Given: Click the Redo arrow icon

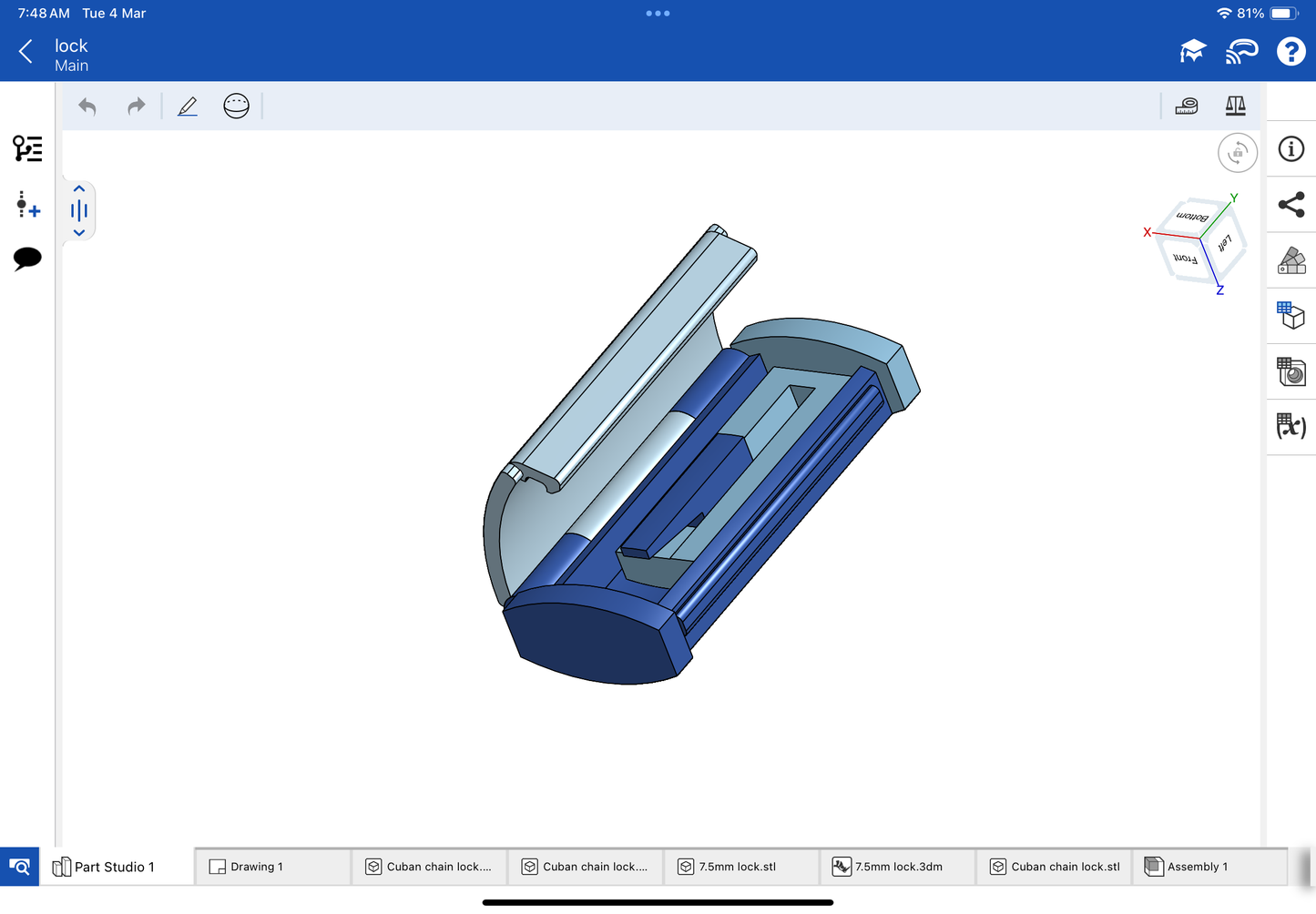Looking at the screenshot, I should pyautogui.click(x=136, y=107).
